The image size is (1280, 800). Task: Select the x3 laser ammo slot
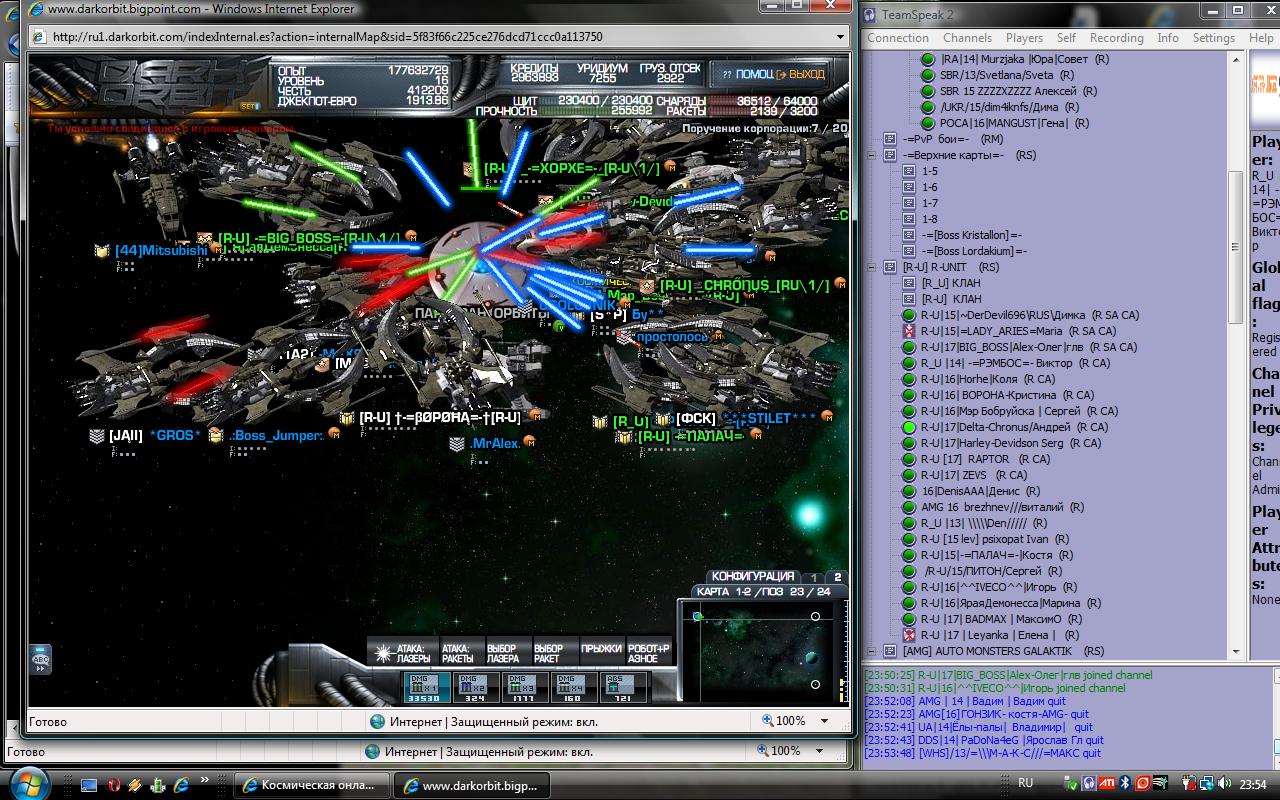click(x=523, y=687)
